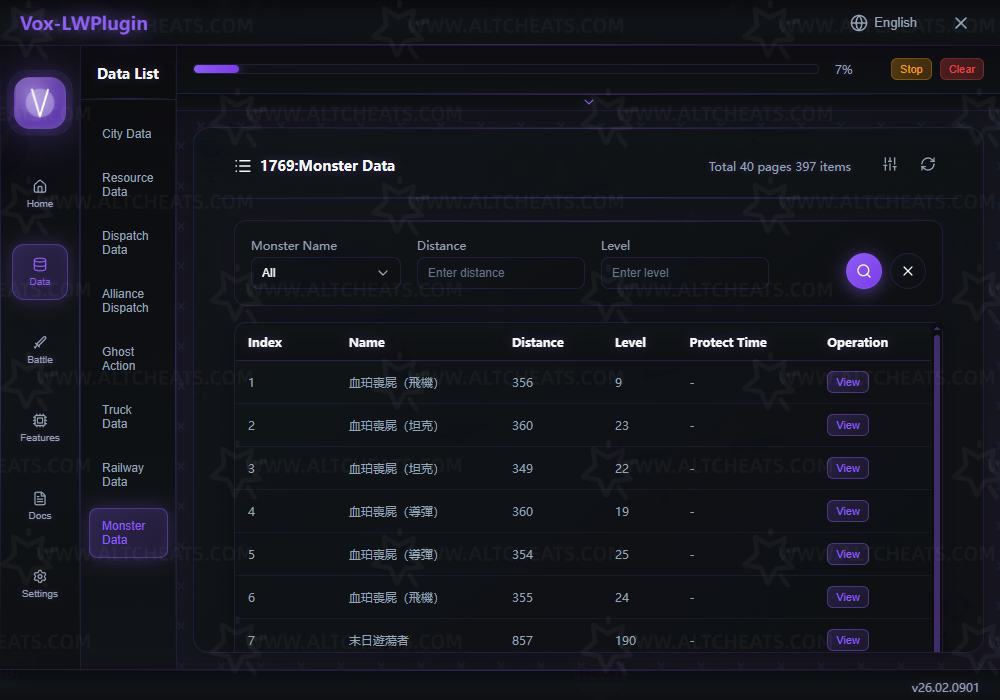
Task: Open the Monster Name All dropdown
Action: click(x=325, y=273)
